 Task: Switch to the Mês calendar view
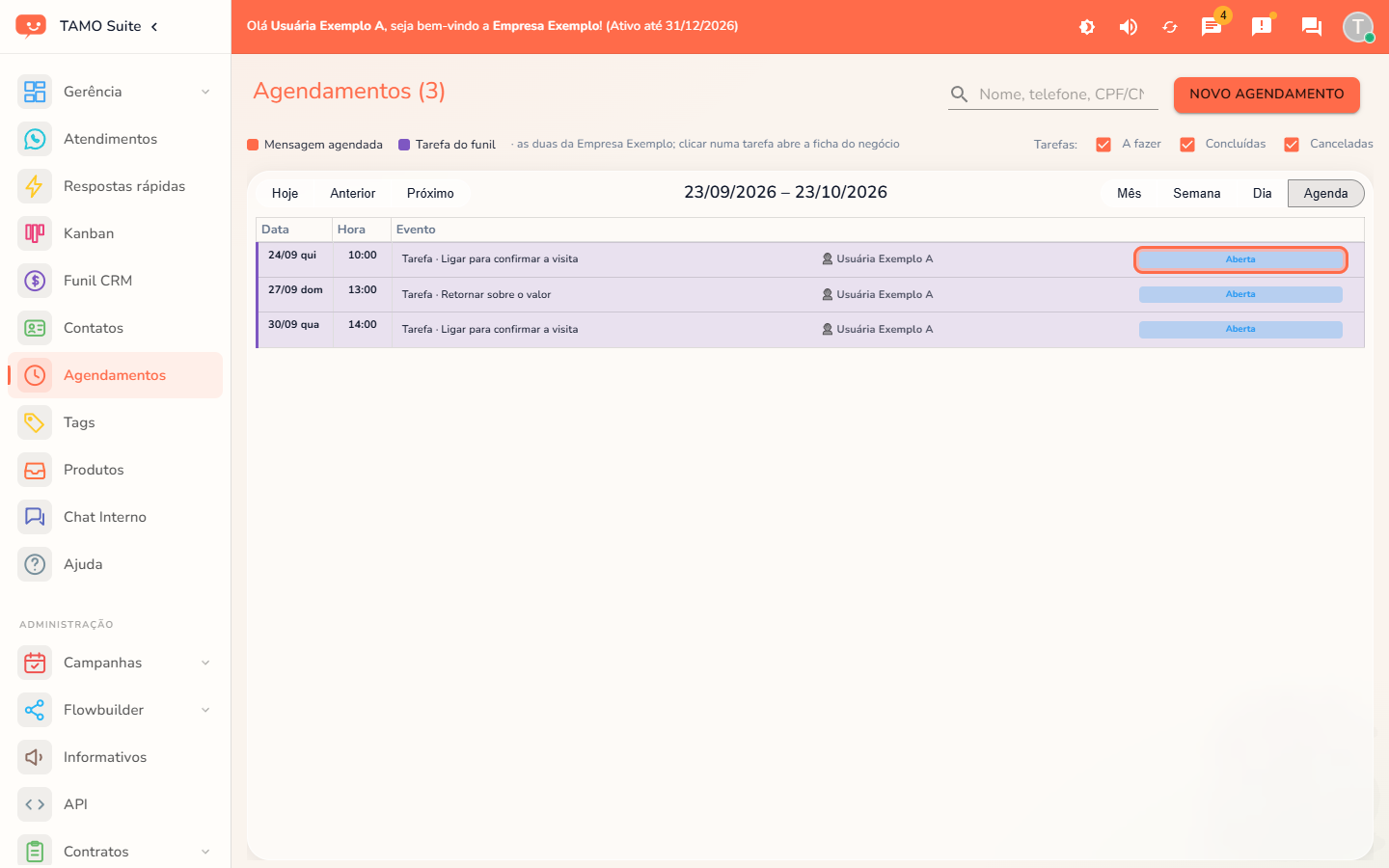coord(1130,193)
